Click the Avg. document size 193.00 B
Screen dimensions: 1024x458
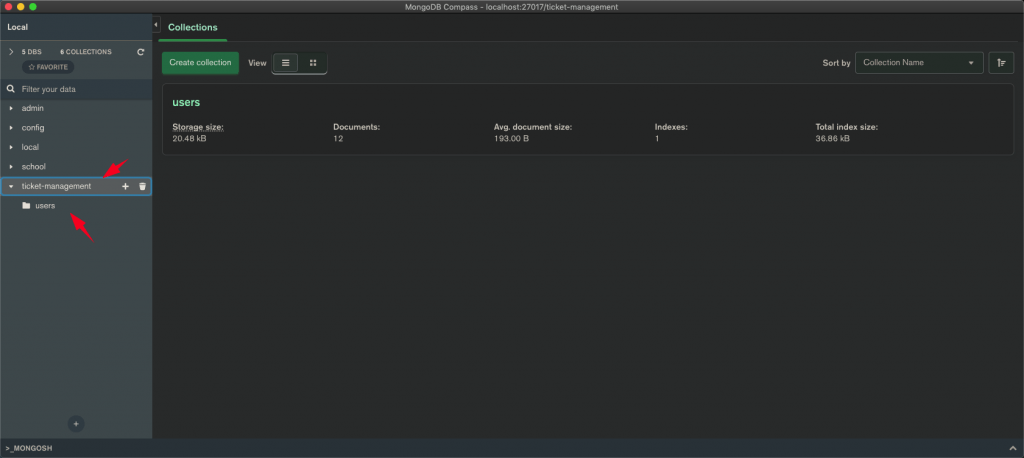tap(511, 139)
